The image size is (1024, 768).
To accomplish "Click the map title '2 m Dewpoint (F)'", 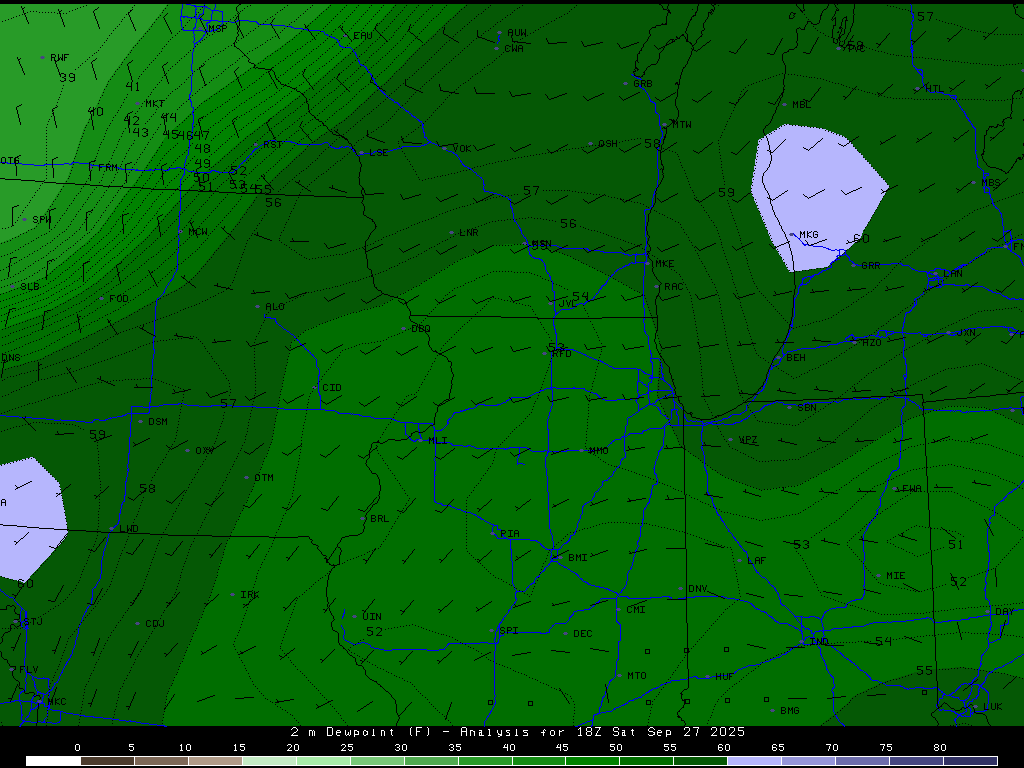I will tap(361, 732).
